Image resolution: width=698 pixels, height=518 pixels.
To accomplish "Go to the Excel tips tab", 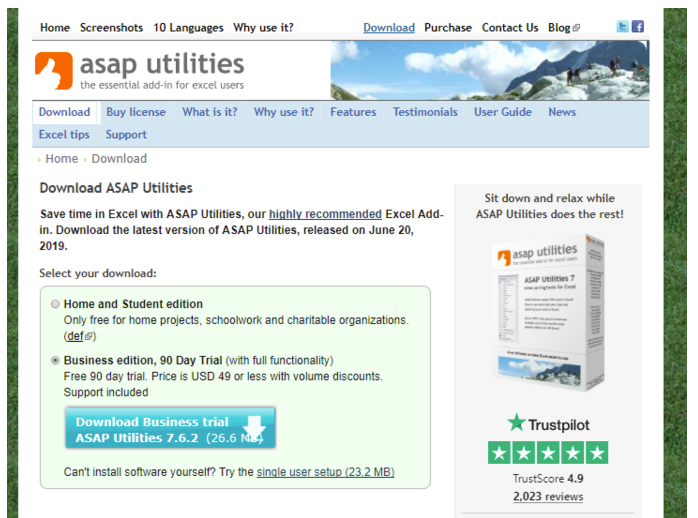I will point(64,134).
